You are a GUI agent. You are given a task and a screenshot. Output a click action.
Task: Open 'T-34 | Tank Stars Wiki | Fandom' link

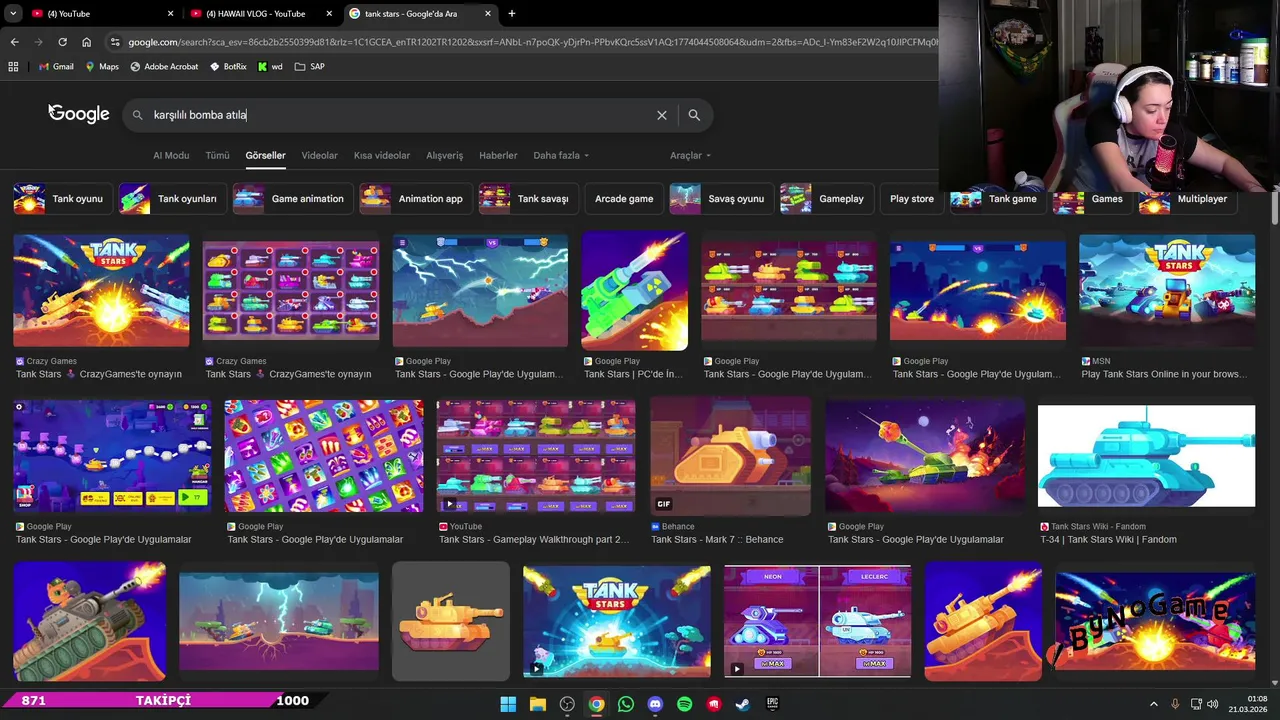1109,539
